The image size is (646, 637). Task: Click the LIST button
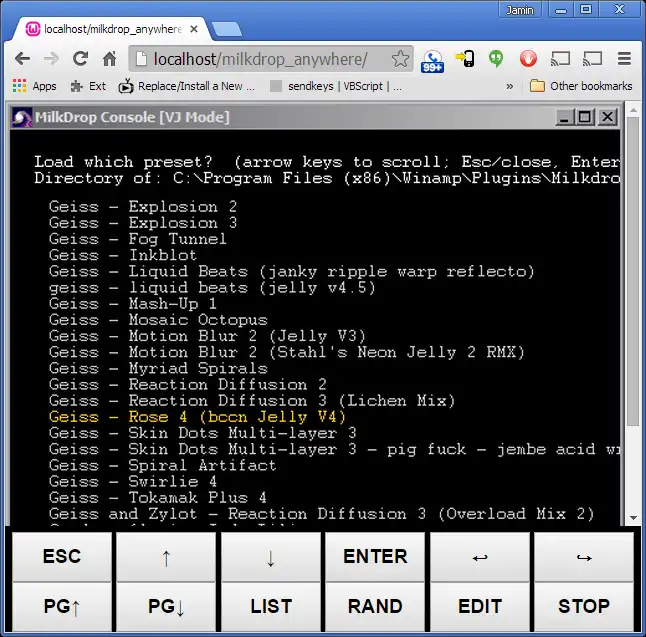pyautogui.click(x=271, y=607)
